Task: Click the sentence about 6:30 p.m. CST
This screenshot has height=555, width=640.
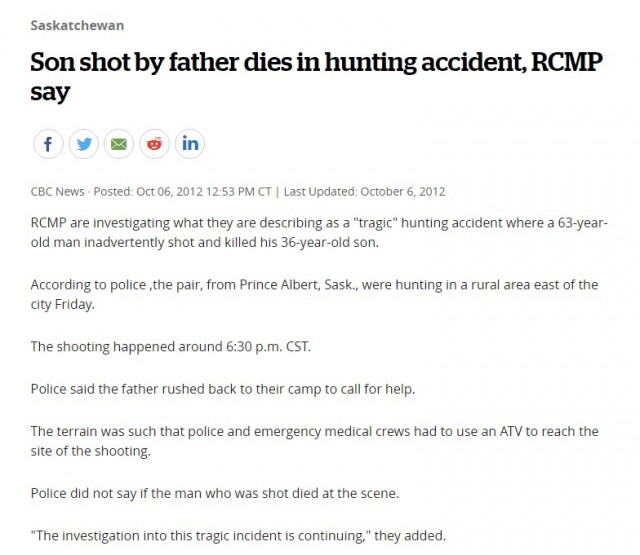Action: (171, 347)
